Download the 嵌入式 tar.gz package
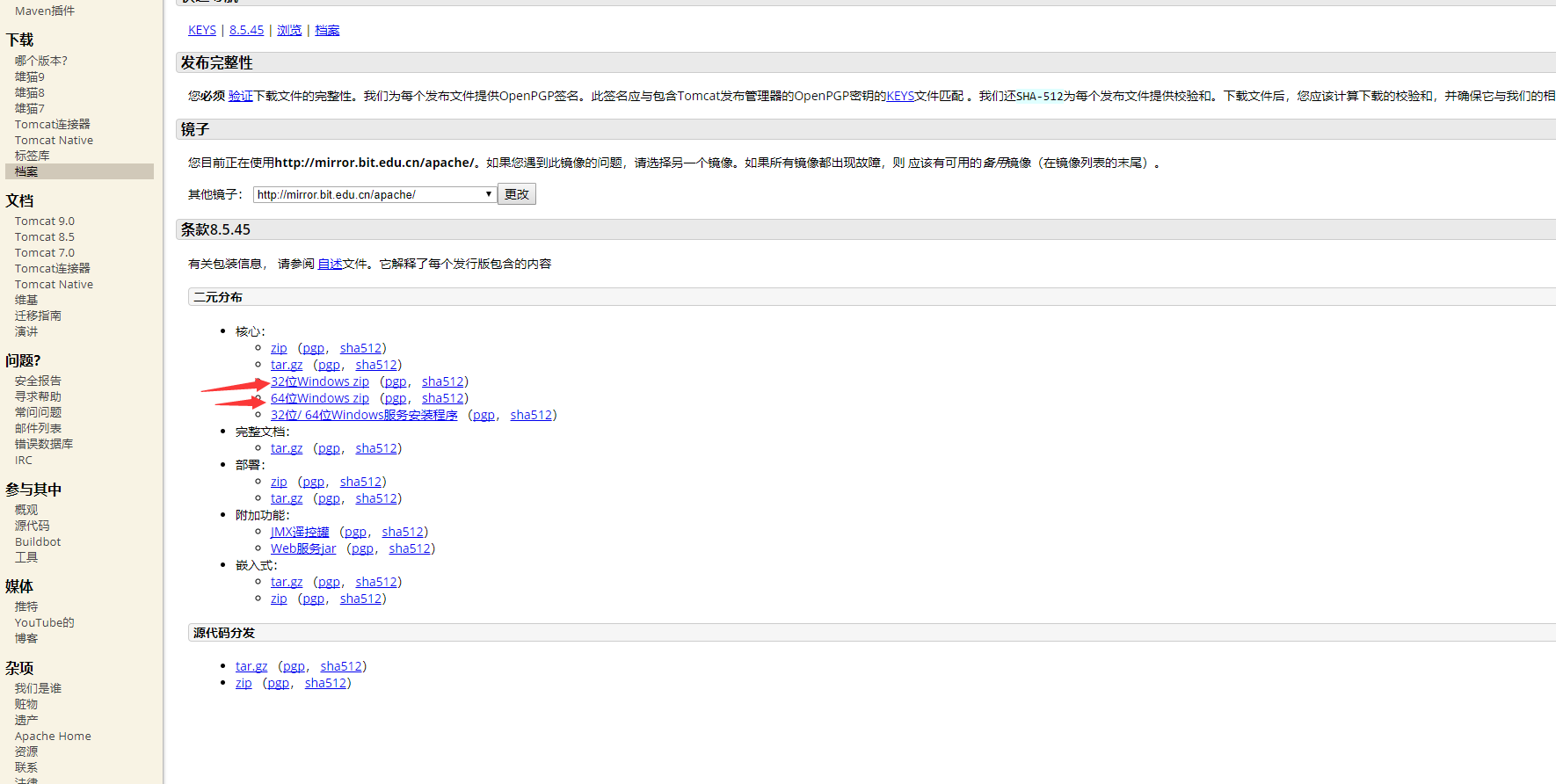1556x784 pixels. pos(287,582)
